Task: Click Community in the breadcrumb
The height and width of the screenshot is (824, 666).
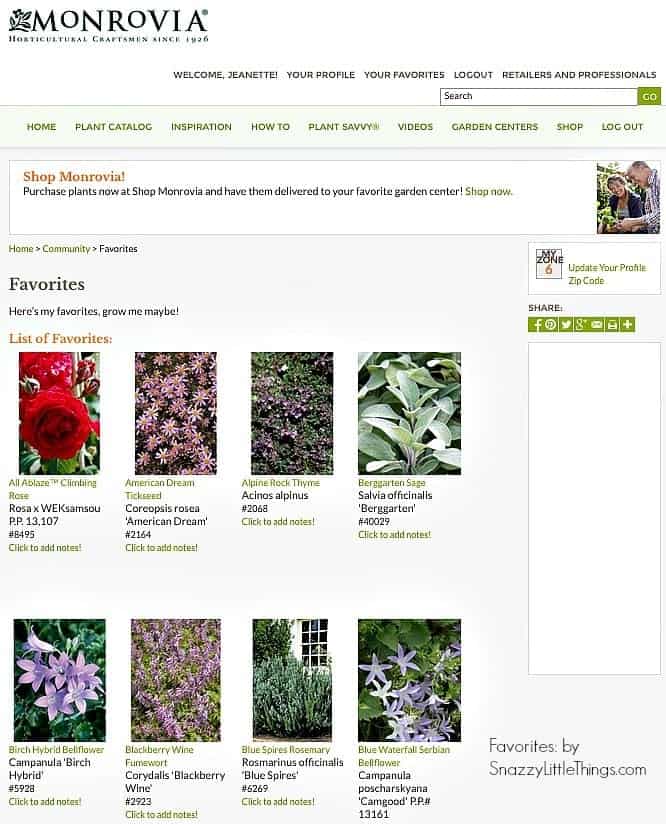Action: point(66,249)
